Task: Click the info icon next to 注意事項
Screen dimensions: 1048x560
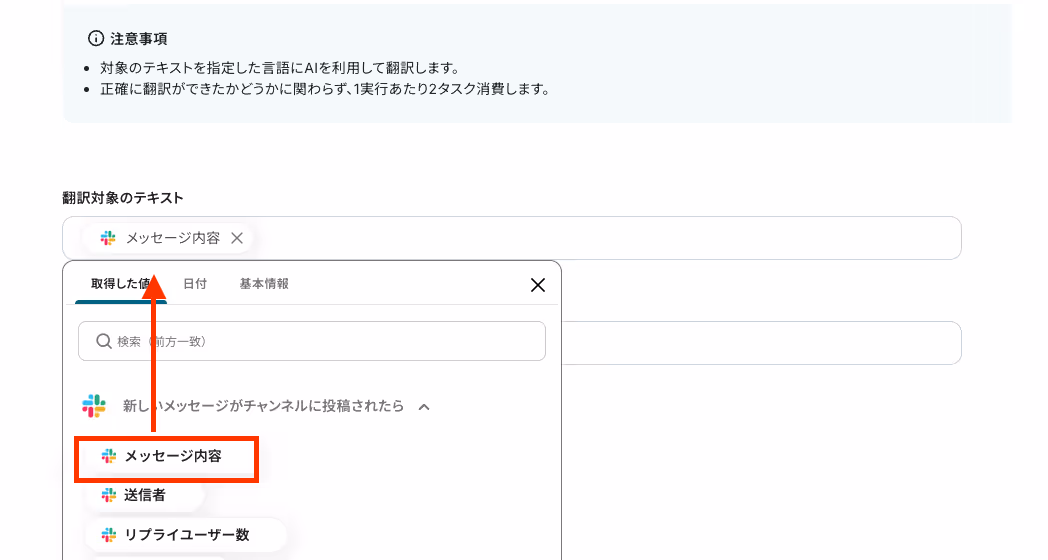Action: tap(96, 38)
